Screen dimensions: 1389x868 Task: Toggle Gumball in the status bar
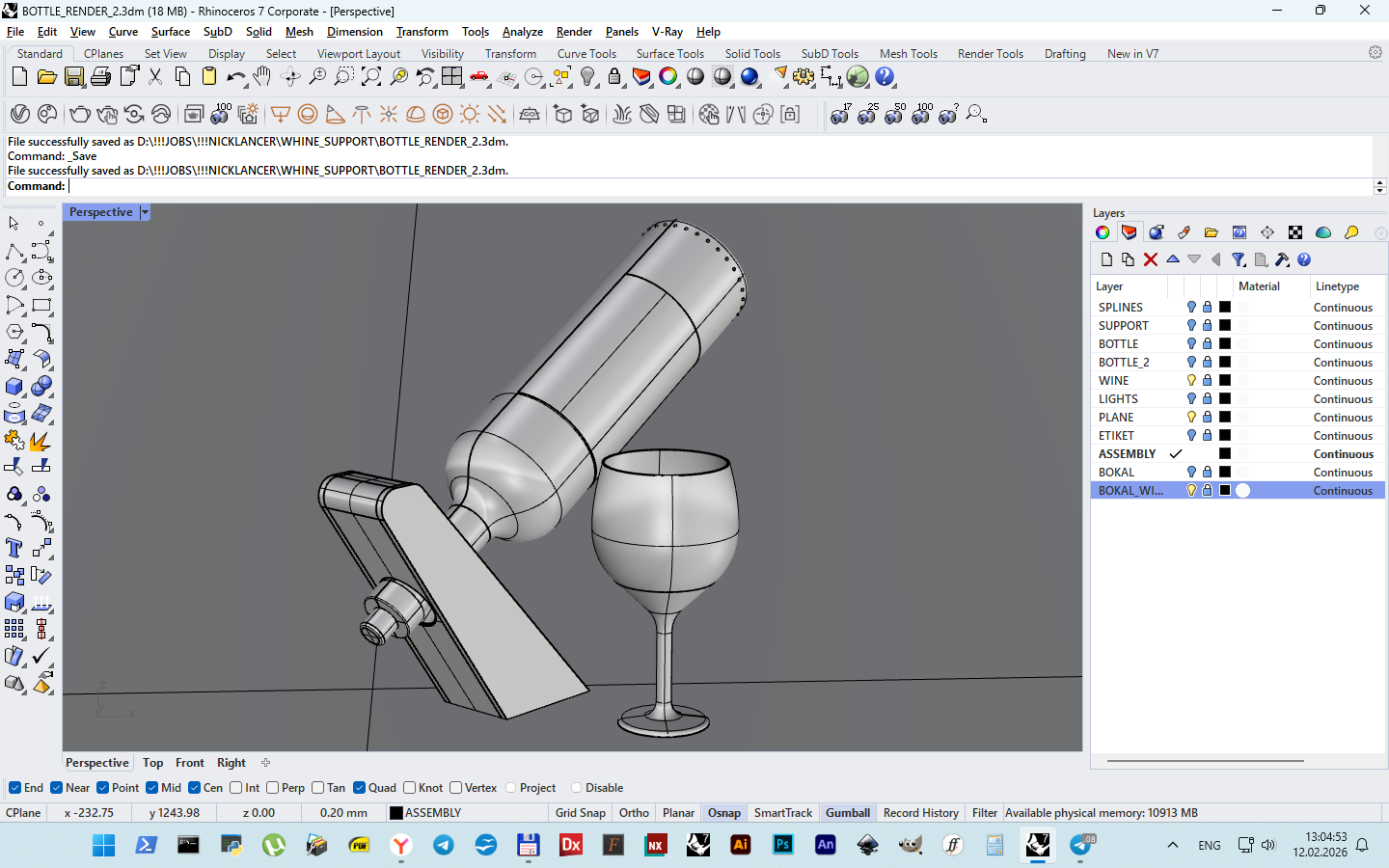(847, 813)
